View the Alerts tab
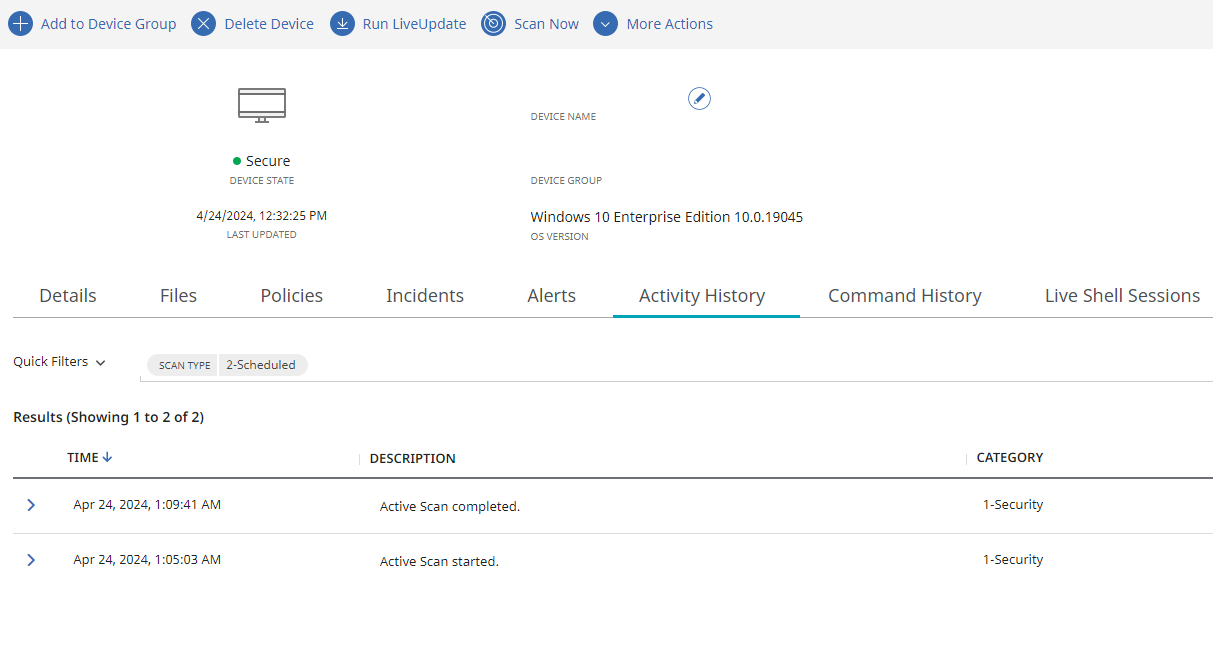Viewport: 1213px width, 653px height. point(551,296)
